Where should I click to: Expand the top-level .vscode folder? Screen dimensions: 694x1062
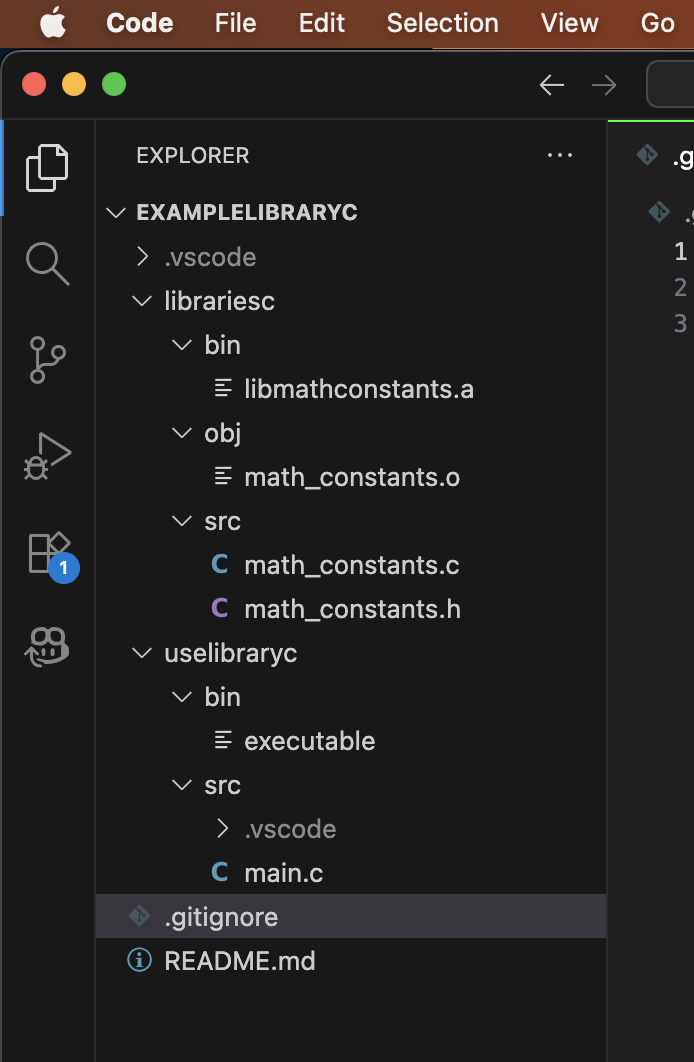coord(209,257)
